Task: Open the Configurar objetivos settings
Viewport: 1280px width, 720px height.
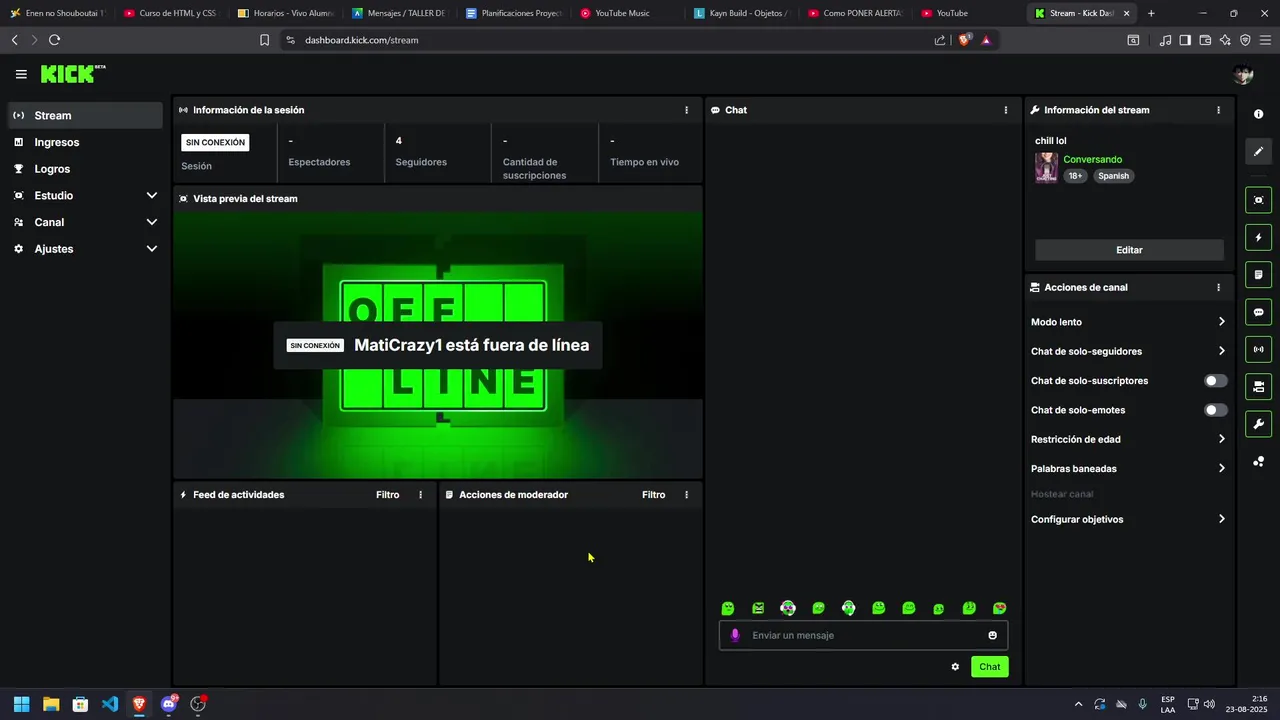Action: tap(1128, 519)
